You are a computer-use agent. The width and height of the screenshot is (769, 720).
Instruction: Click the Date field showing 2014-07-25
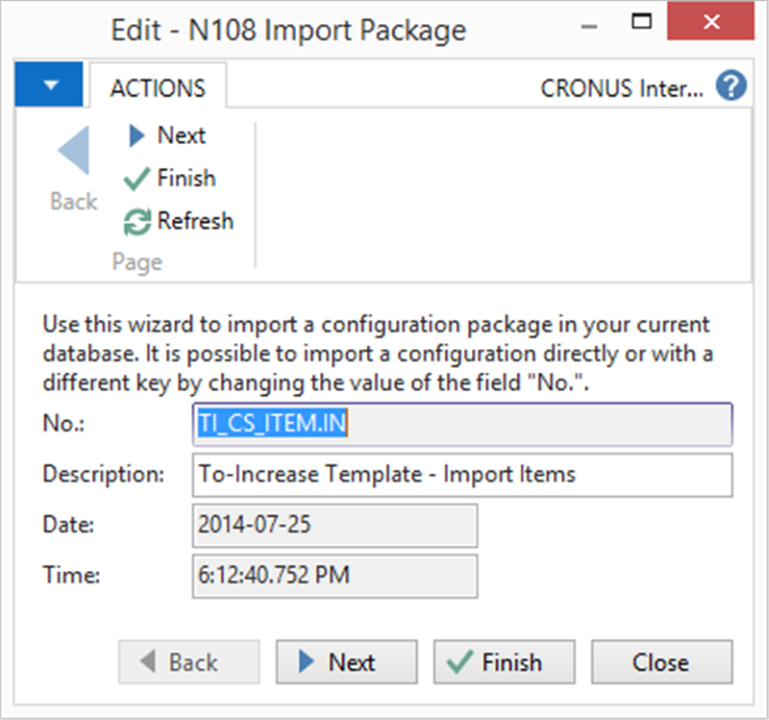point(335,525)
